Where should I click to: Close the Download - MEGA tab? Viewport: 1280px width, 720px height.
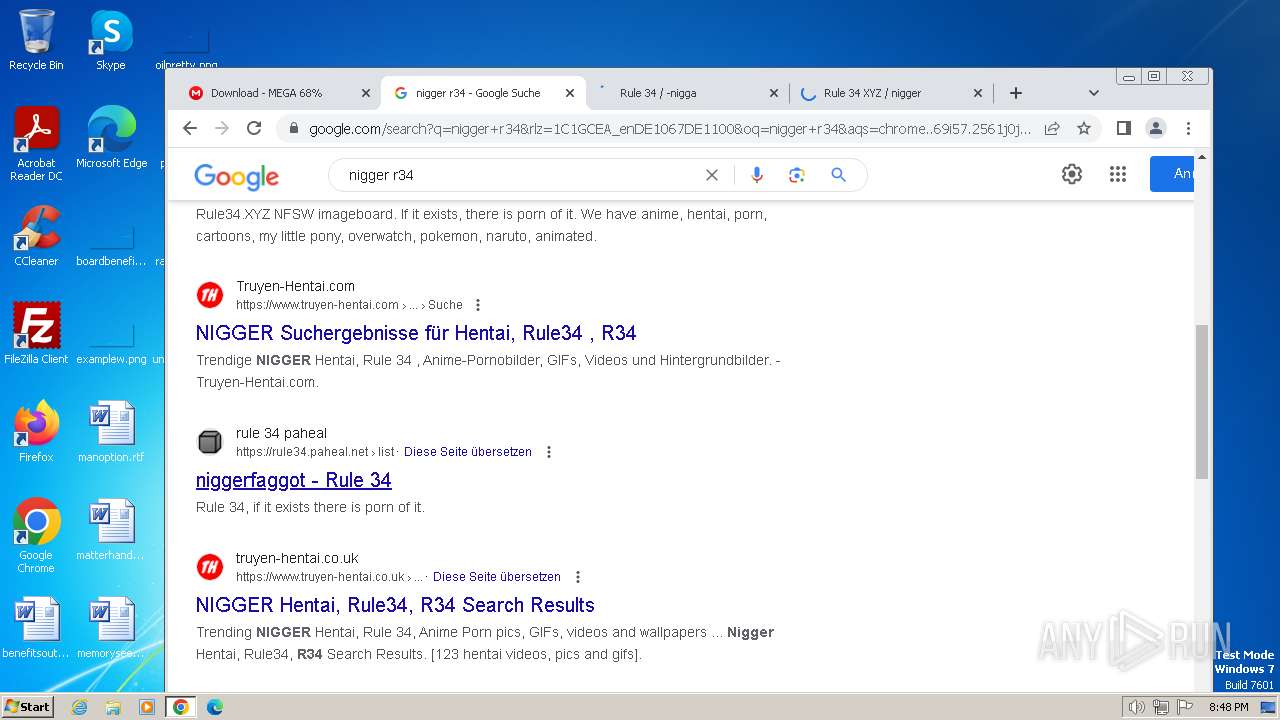coord(365,93)
